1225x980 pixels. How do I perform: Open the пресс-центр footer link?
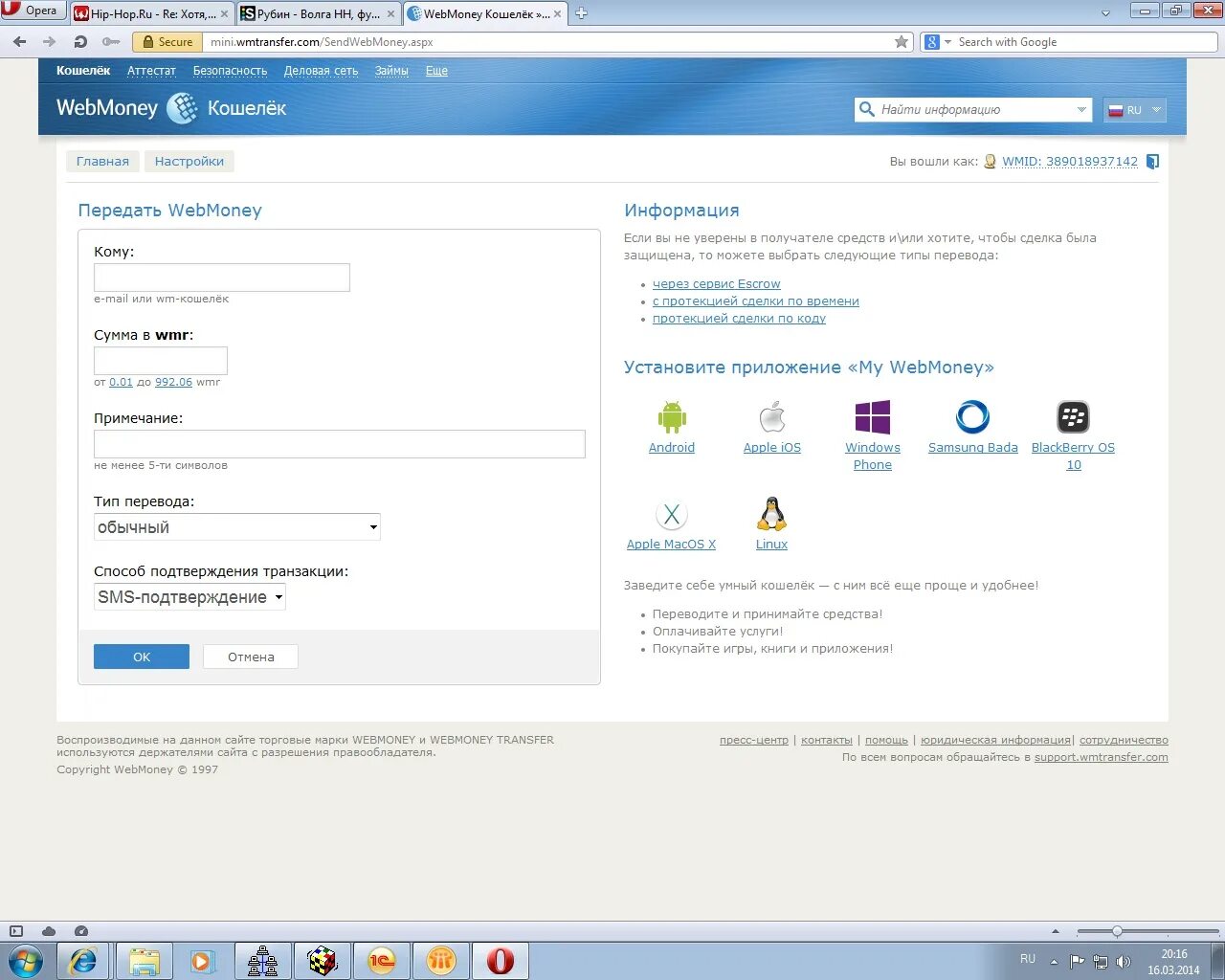coord(754,740)
